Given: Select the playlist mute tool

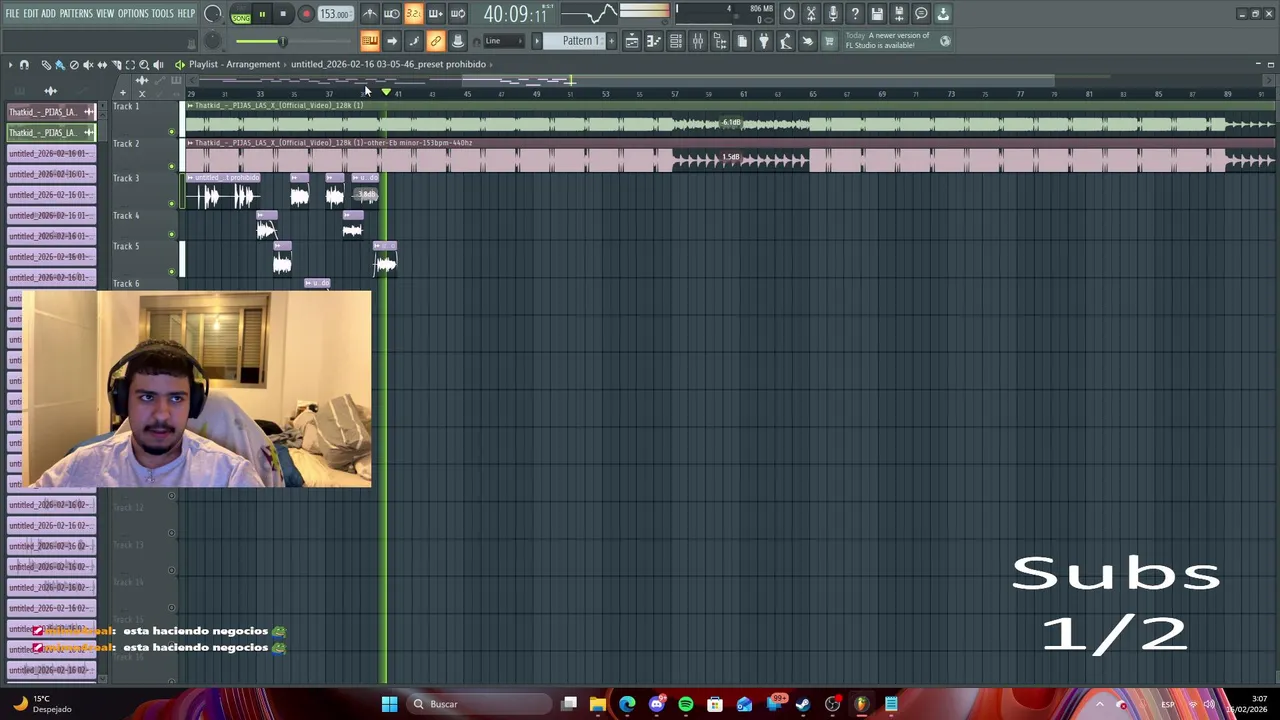Looking at the screenshot, I should [x=88, y=65].
